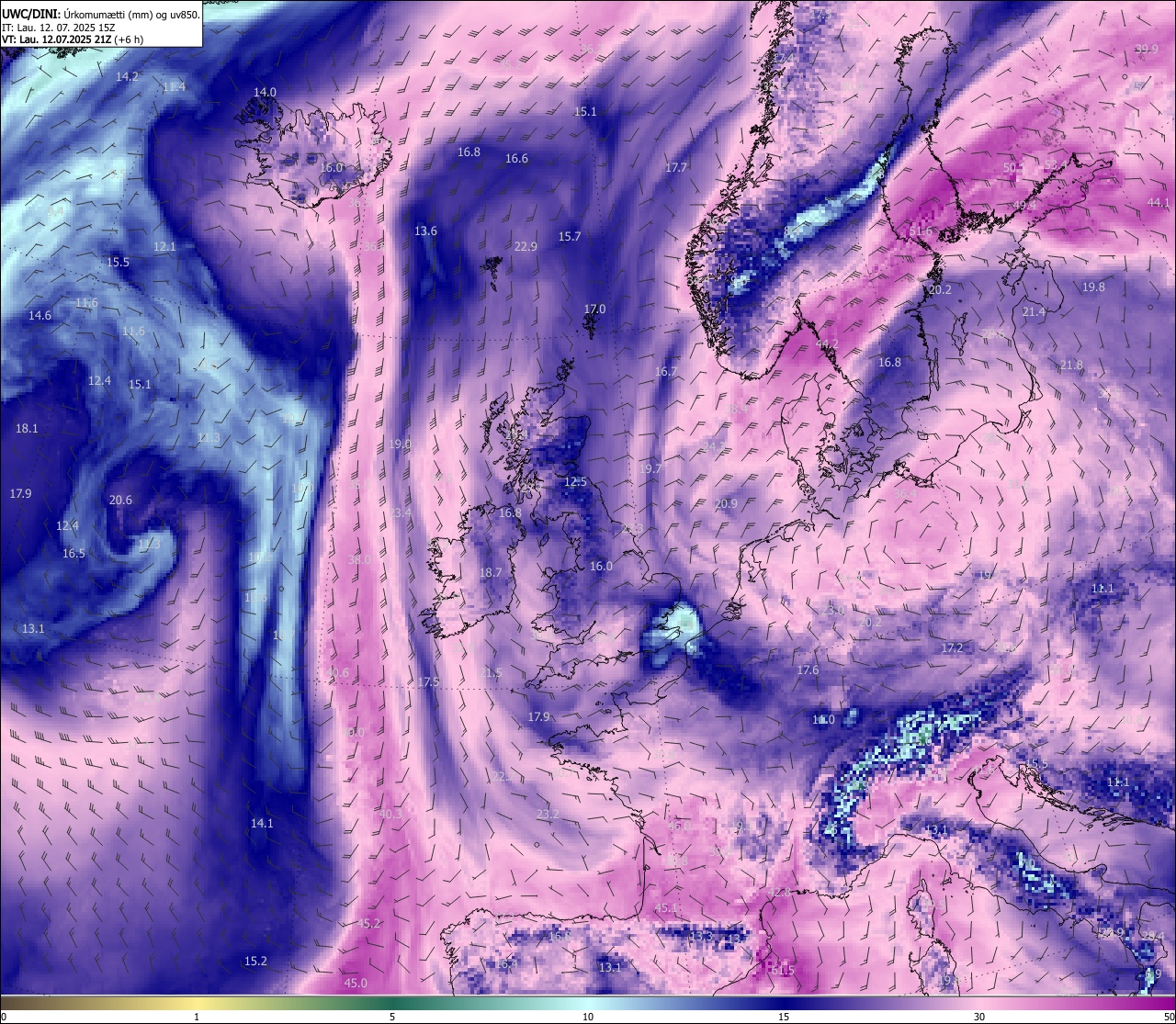Image resolution: width=1176 pixels, height=1024 pixels.
Task: Click the 12.5 value over Scotland
Action: click(575, 481)
